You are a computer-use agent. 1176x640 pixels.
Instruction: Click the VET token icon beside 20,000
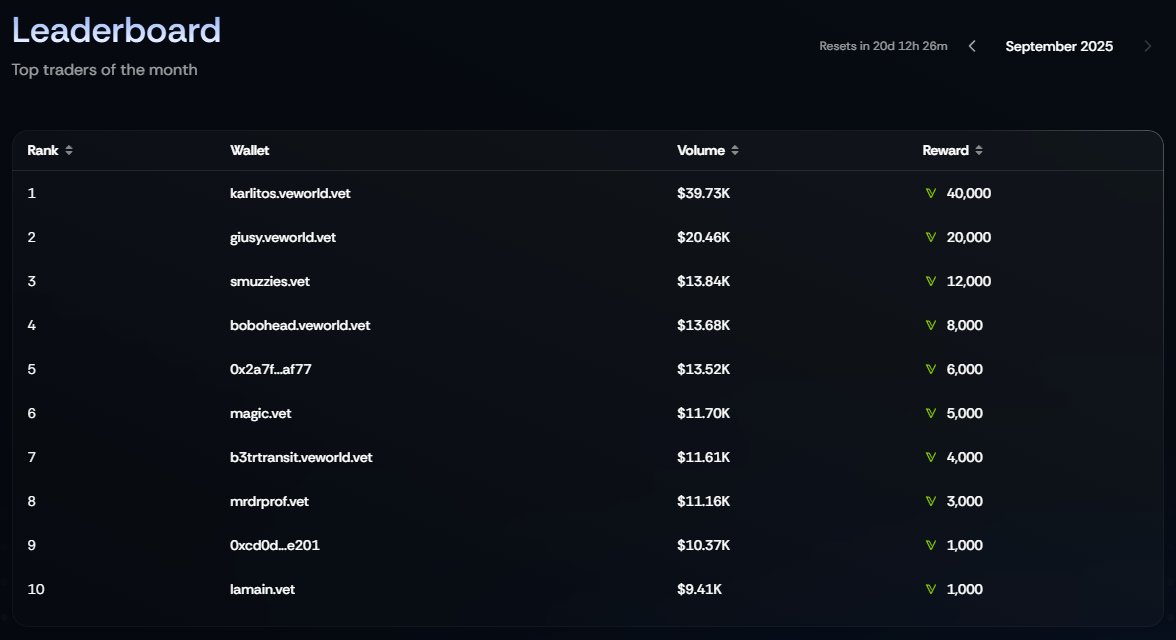coord(931,237)
